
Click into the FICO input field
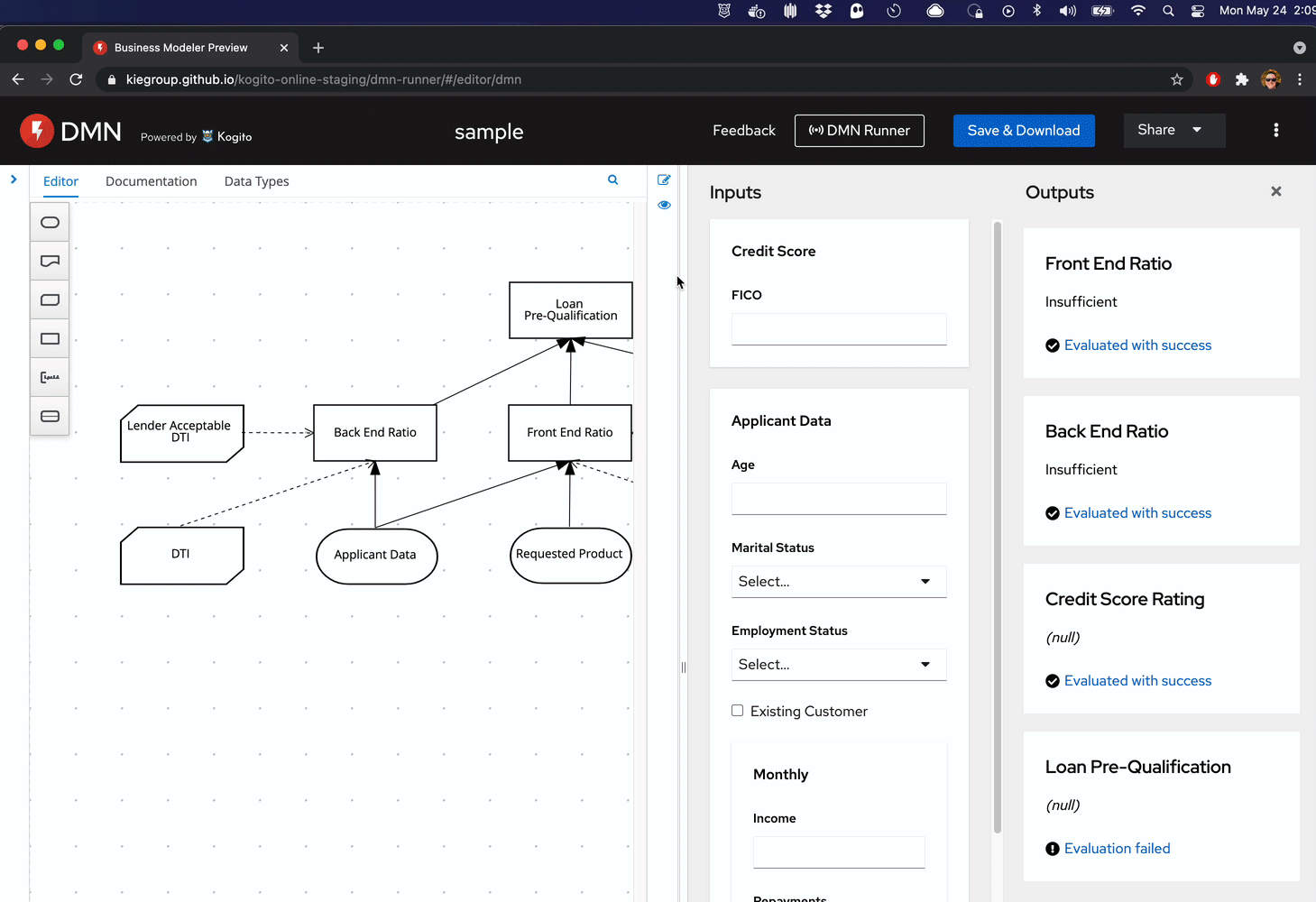pyautogui.click(x=838, y=329)
